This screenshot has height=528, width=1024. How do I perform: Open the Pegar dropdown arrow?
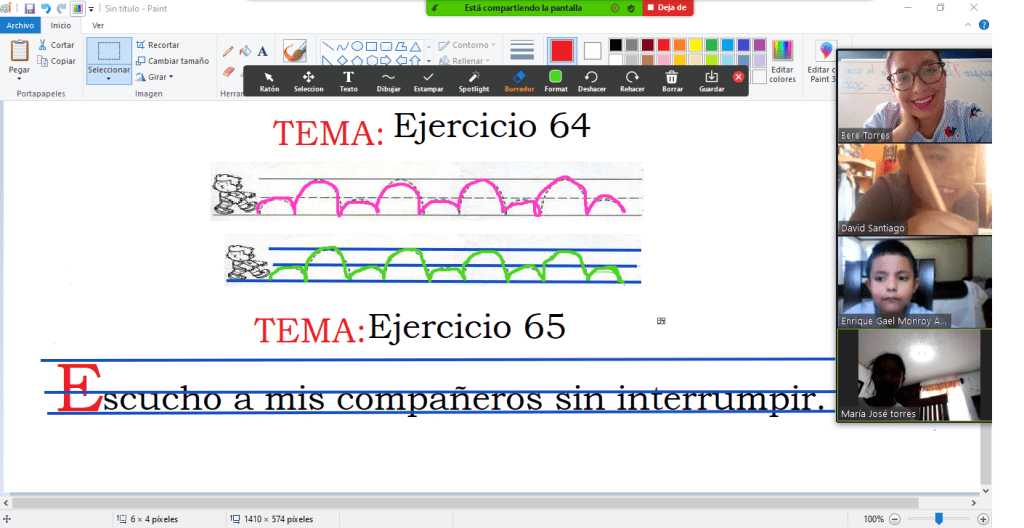point(19,78)
